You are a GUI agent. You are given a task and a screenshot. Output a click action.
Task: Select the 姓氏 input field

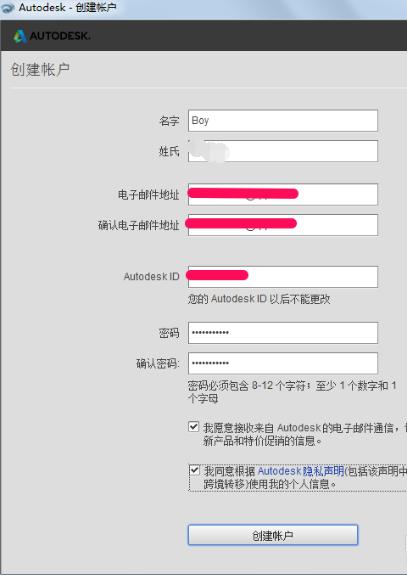(283, 151)
